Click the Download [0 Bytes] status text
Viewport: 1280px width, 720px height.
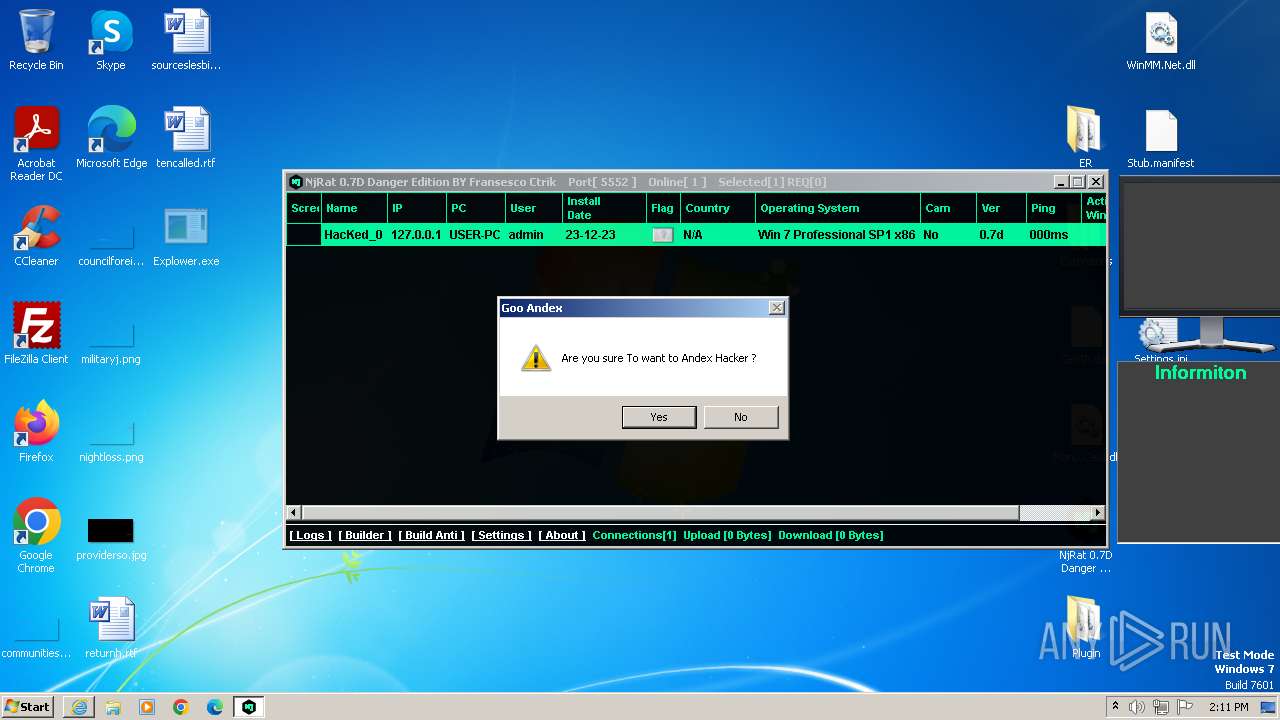point(830,535)
